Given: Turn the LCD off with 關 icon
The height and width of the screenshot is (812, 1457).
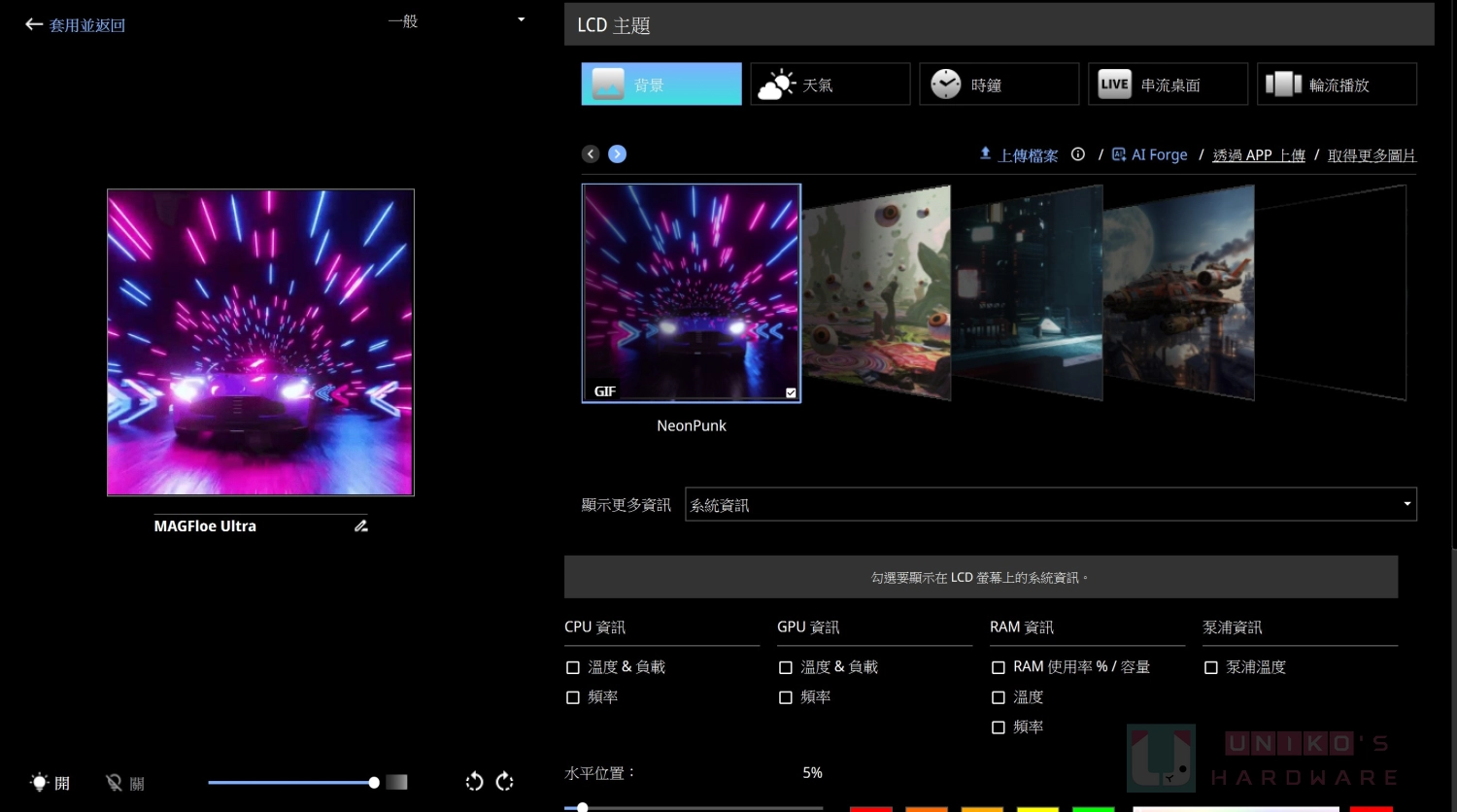Looking at the screenshot, I should (124, 783).
